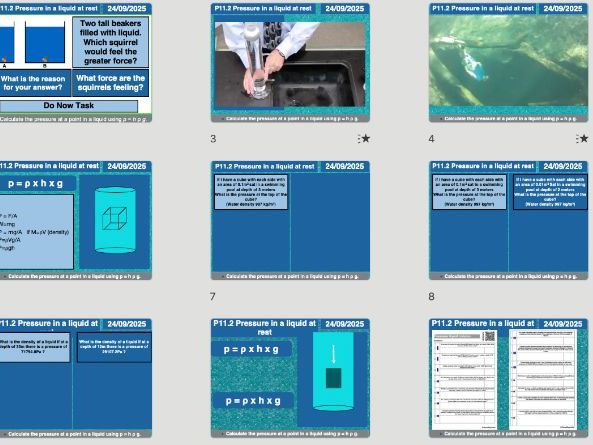Click the animation star icon under slide 4

(x=582, y=139)
